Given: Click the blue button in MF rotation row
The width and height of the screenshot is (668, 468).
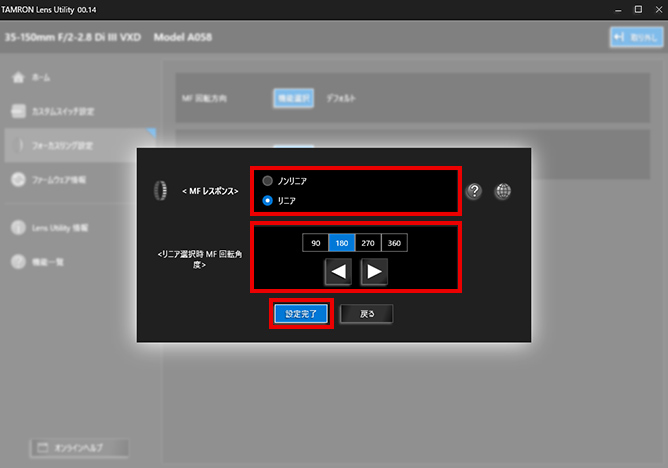Looking at the screenshot, I should point(294,98).
